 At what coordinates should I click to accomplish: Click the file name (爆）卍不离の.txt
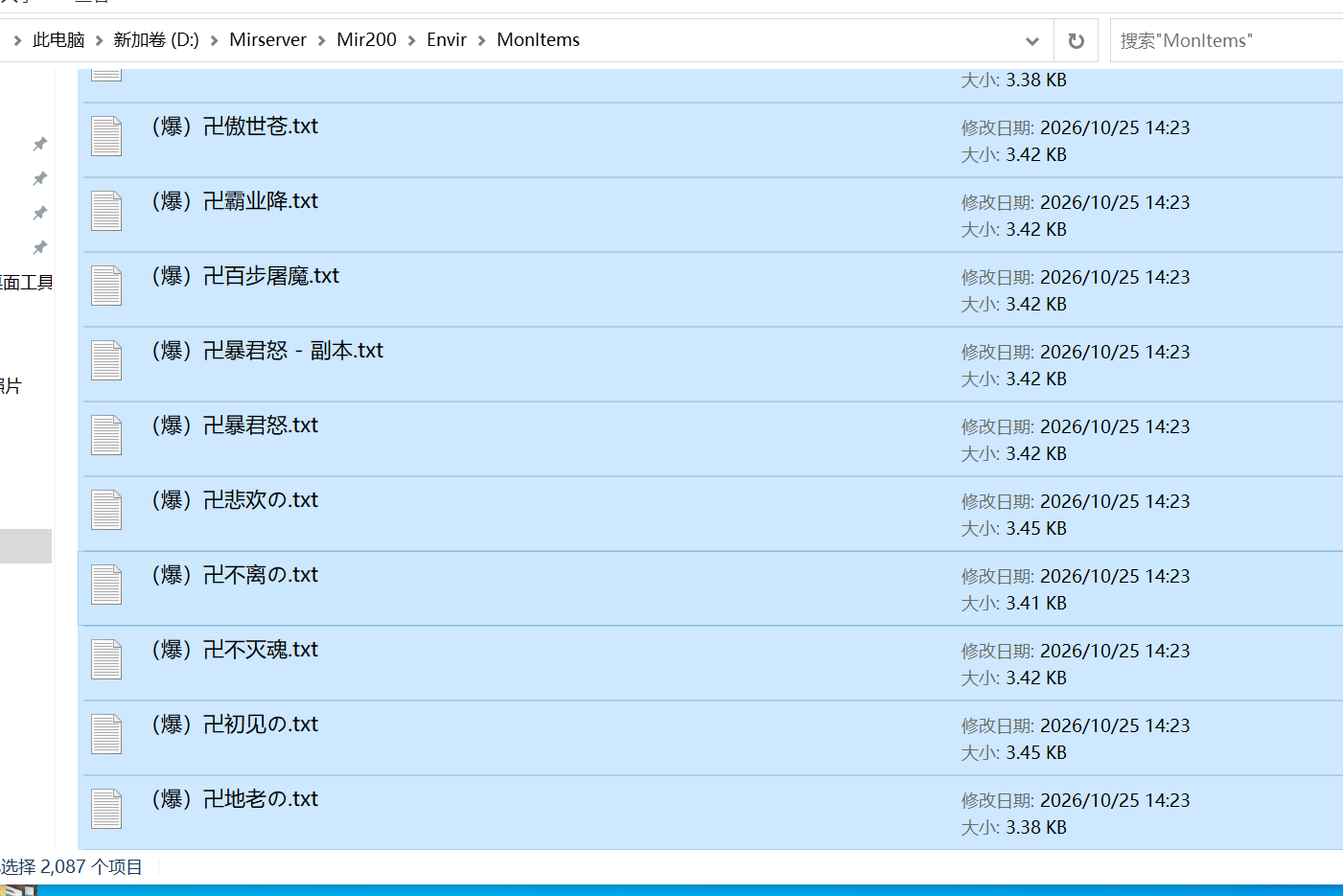tap(235, 575)
